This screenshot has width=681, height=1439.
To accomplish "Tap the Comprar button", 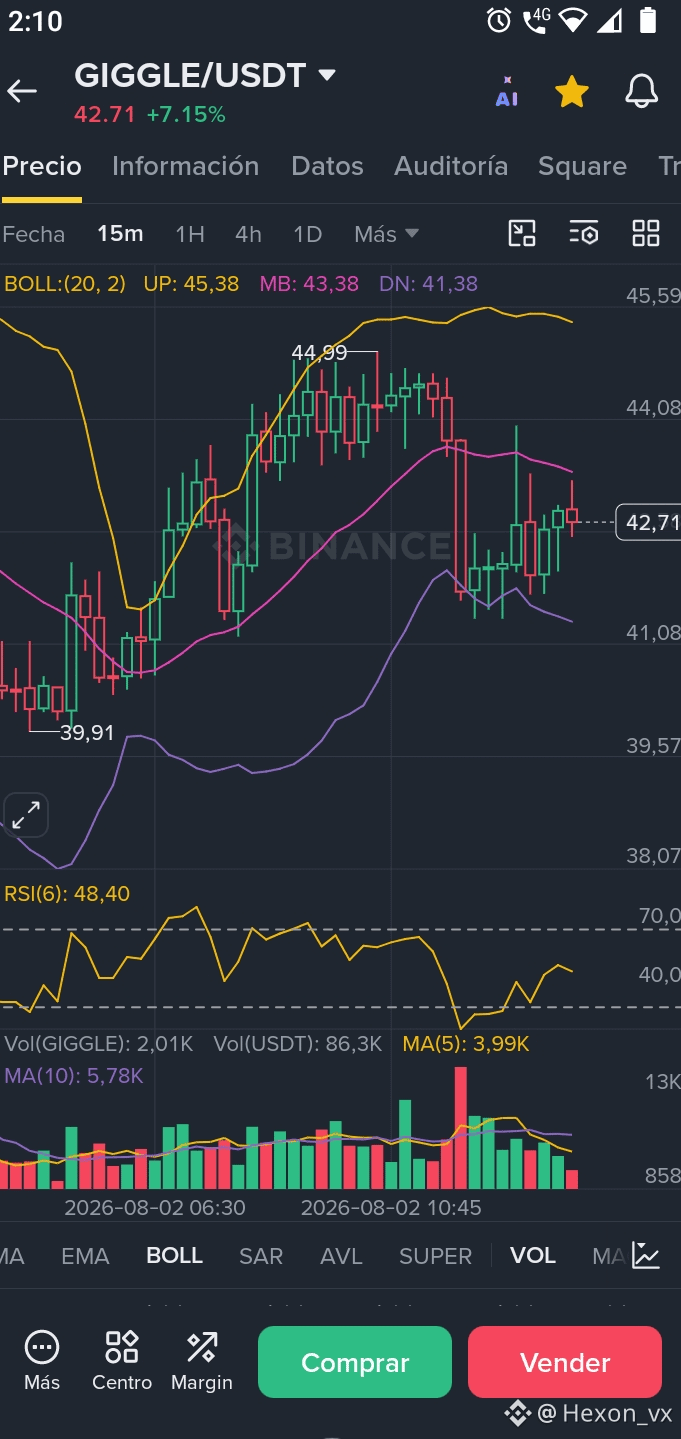I will click(355, 1362).
